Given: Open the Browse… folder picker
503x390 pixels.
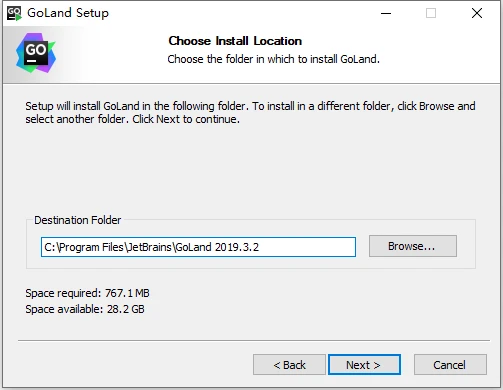Looking at the screenshot, I should 413,246.
